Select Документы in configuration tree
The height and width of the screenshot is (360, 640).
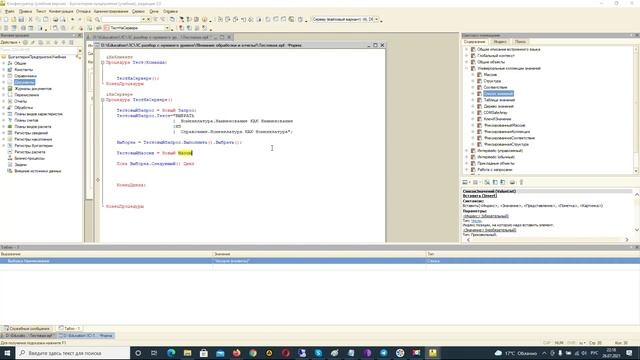click(x=24, y=82)
